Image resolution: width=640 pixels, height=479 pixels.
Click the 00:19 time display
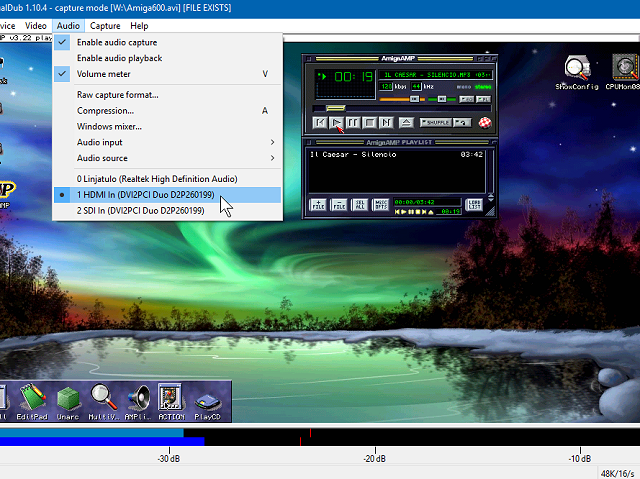353,77
